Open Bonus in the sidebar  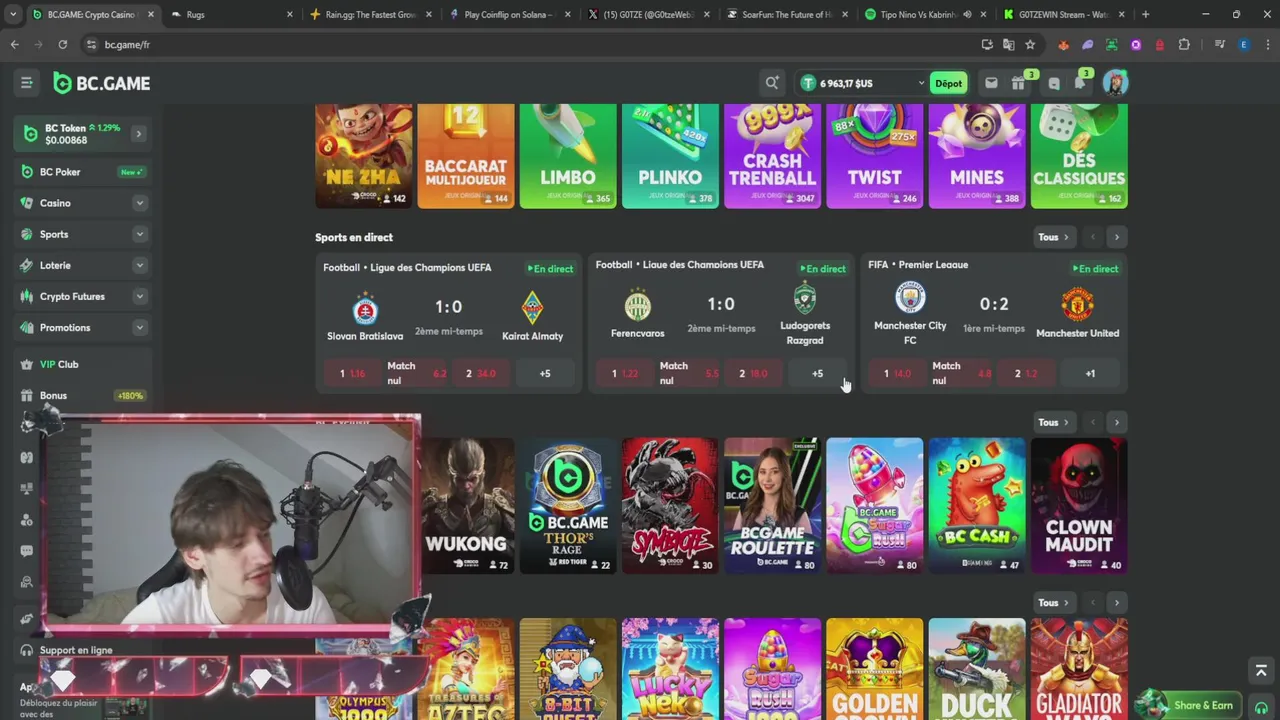(82, 395)
